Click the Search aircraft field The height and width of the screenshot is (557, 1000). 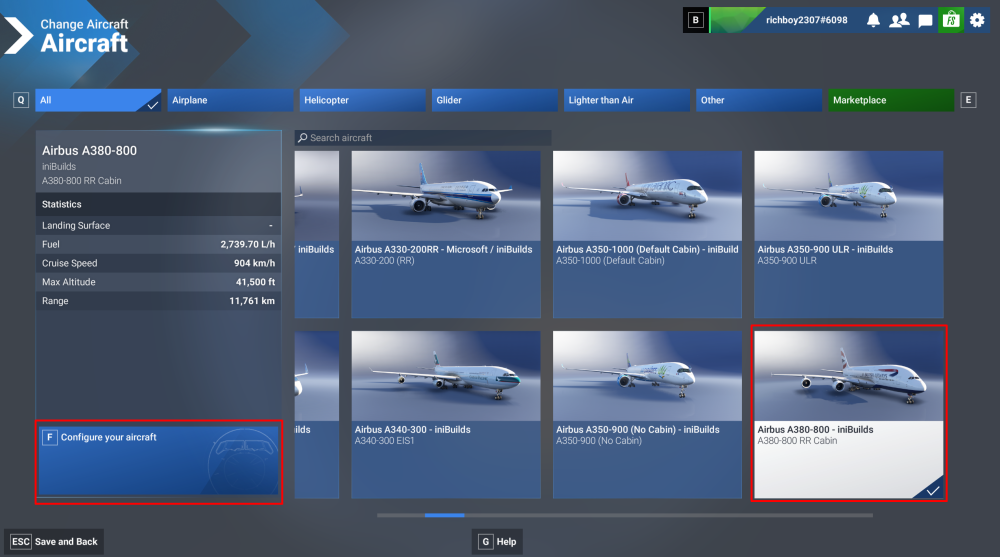coord(423,138)
